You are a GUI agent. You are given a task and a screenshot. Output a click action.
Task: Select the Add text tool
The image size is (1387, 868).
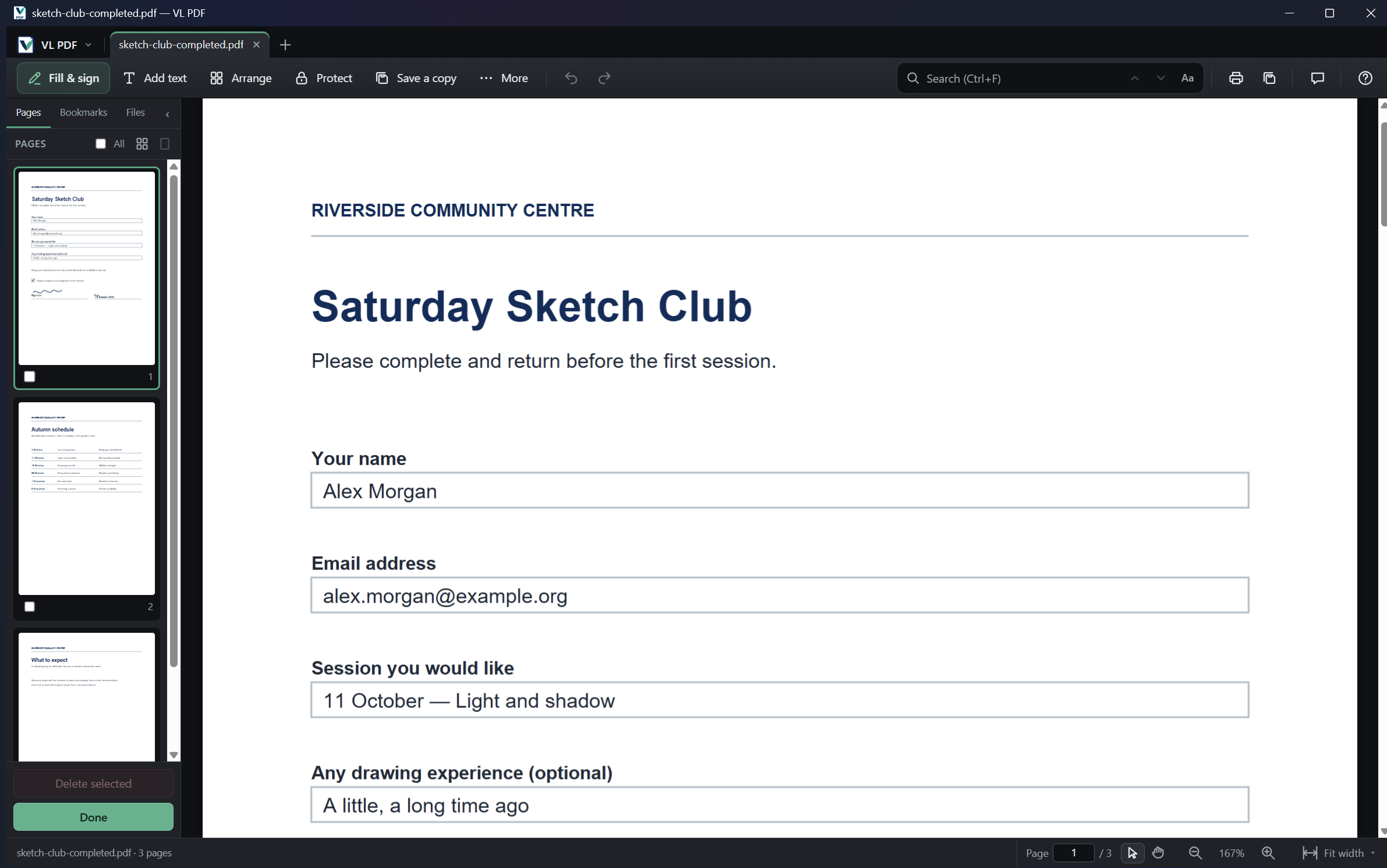click(155, 78)
